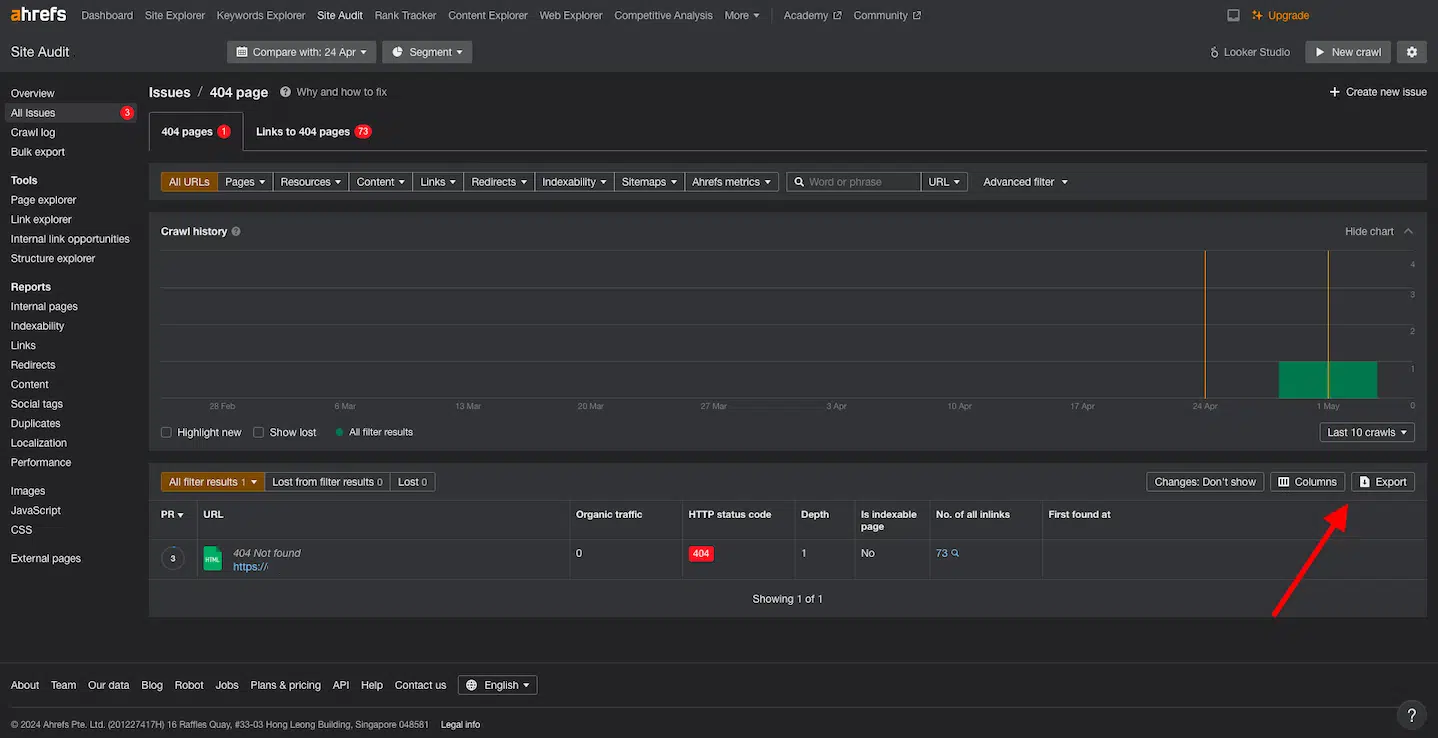Open Site Explorer in top navigation
The width and height of the screenshot is (1438, 738).
coord(175,15)
